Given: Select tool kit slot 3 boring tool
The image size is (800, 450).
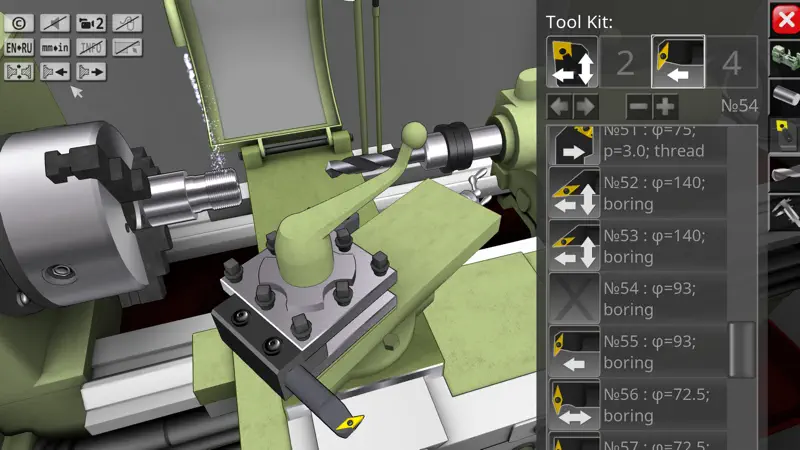Looking at the screenshot, I should (678, 62).
